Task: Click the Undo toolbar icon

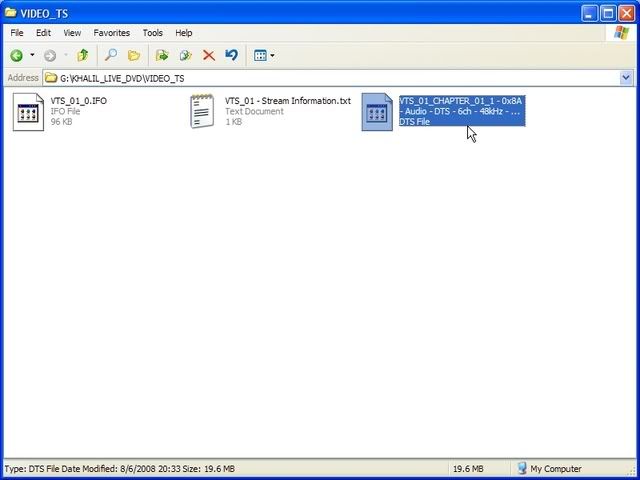Action: 232,56
